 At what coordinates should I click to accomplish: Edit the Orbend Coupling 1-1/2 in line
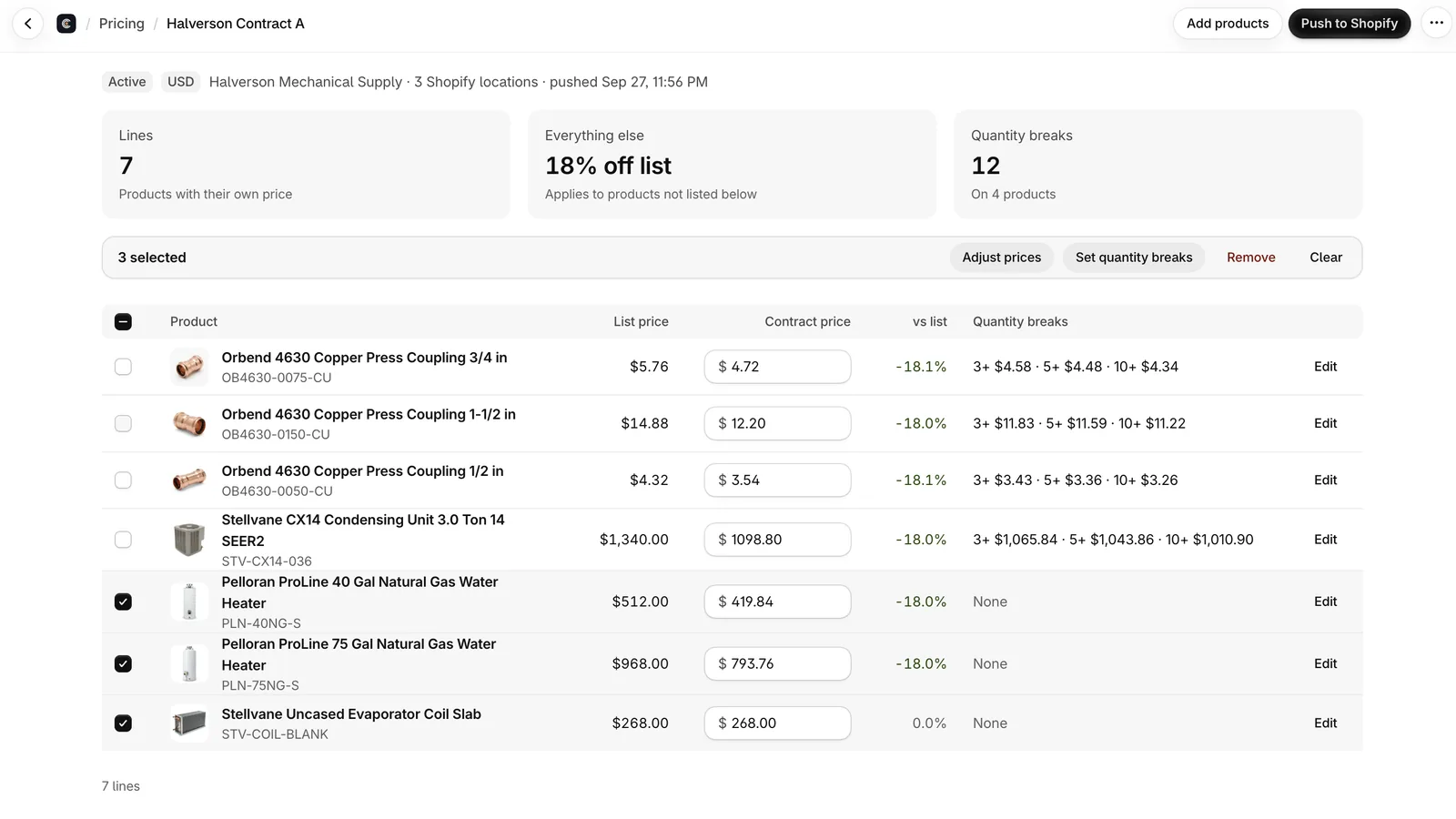pyautogui.click(x=1325, y=423)
